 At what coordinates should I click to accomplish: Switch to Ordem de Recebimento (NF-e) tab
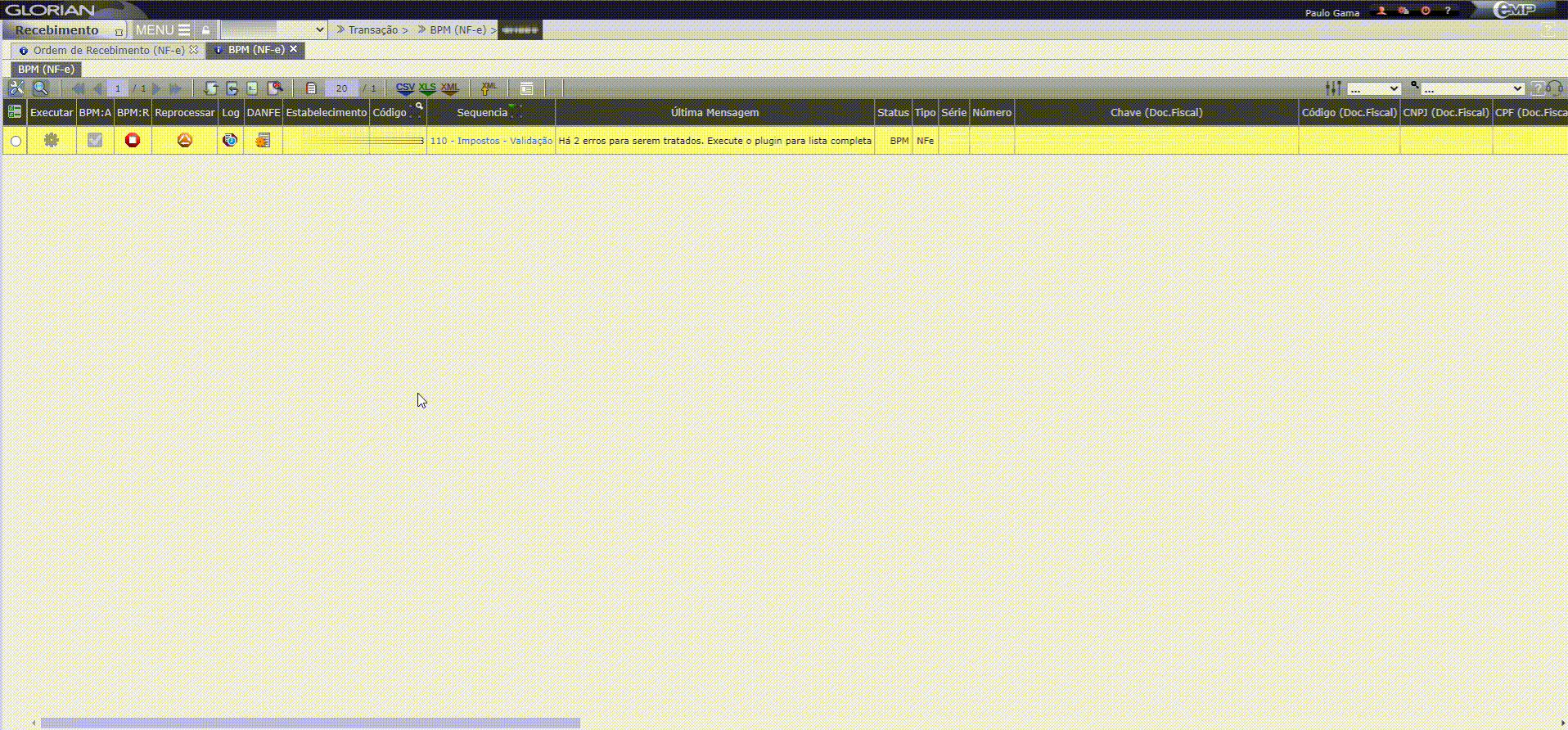(x=108, y=50)
